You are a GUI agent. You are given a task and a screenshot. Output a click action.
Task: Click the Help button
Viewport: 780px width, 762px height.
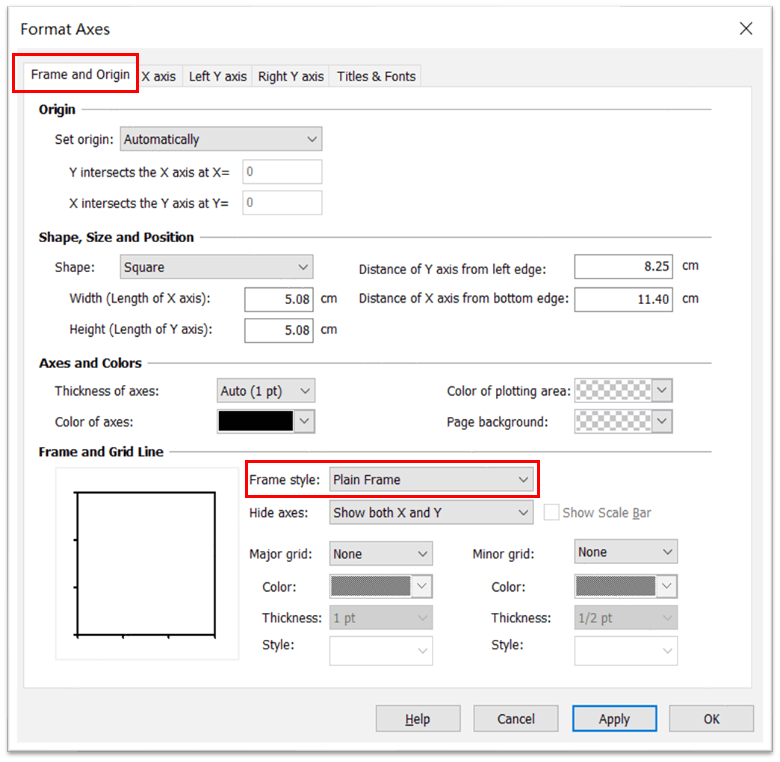click(417, 719)
